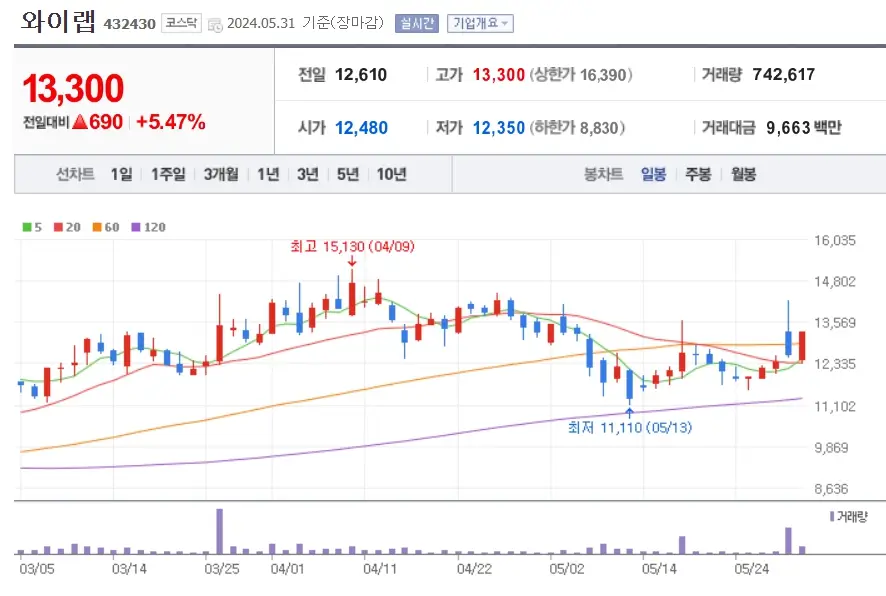Click the tallest volume bar near 03/25
Viewport: 886px width, 596px height.
[220, 532]
